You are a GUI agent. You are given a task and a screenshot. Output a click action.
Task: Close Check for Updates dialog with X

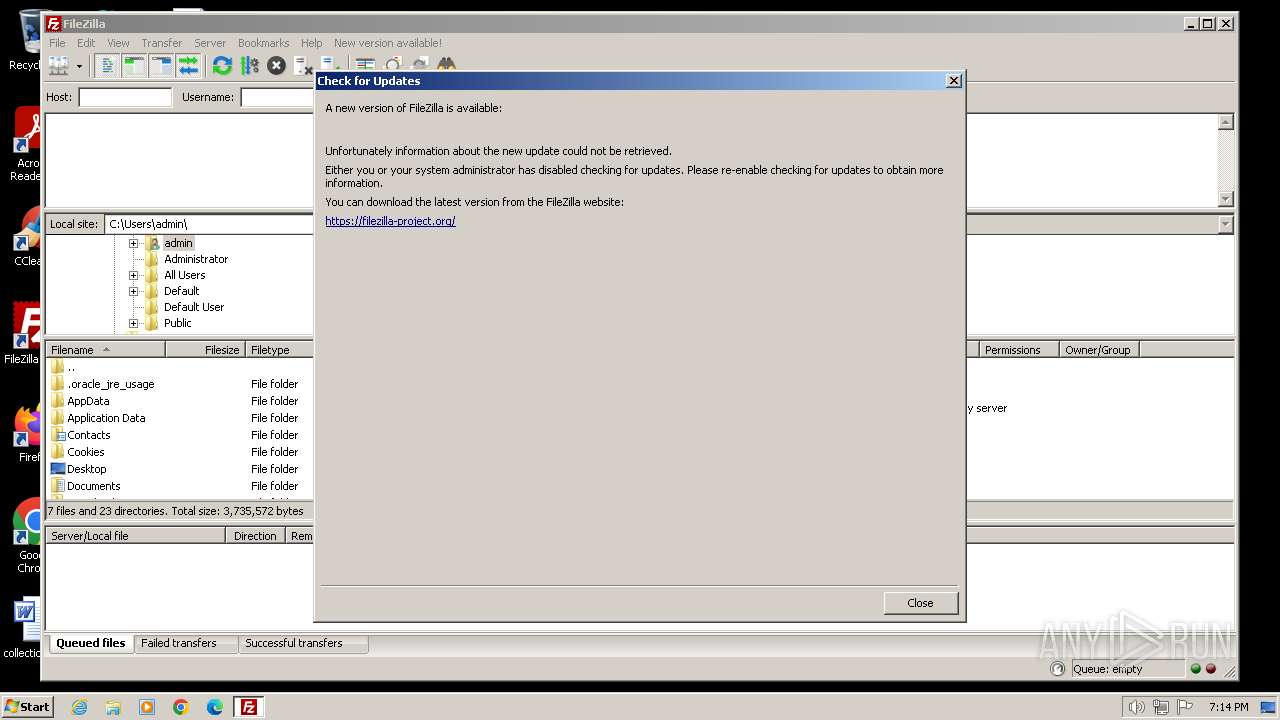(953, 81)
